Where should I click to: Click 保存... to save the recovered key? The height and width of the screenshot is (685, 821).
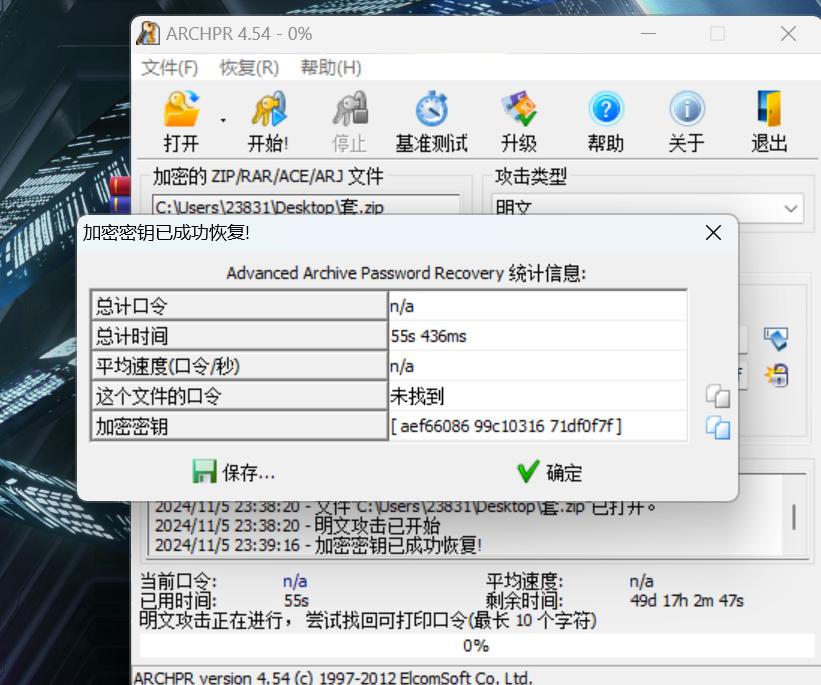coord(234,472)
